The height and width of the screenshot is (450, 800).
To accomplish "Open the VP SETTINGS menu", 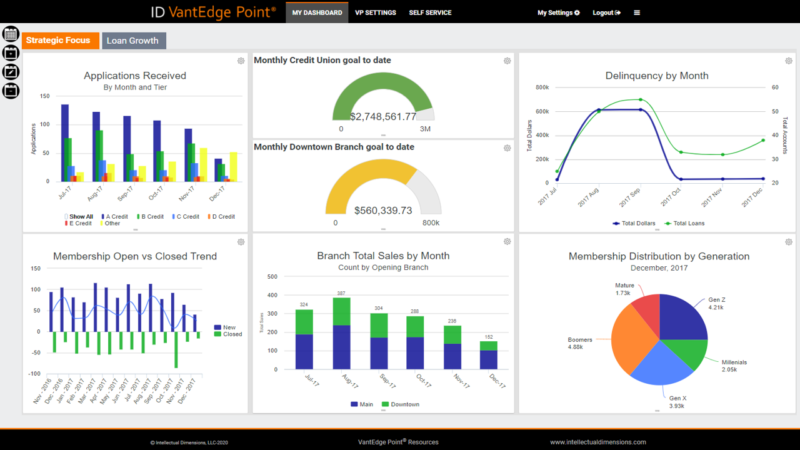I will coord(376,13).
